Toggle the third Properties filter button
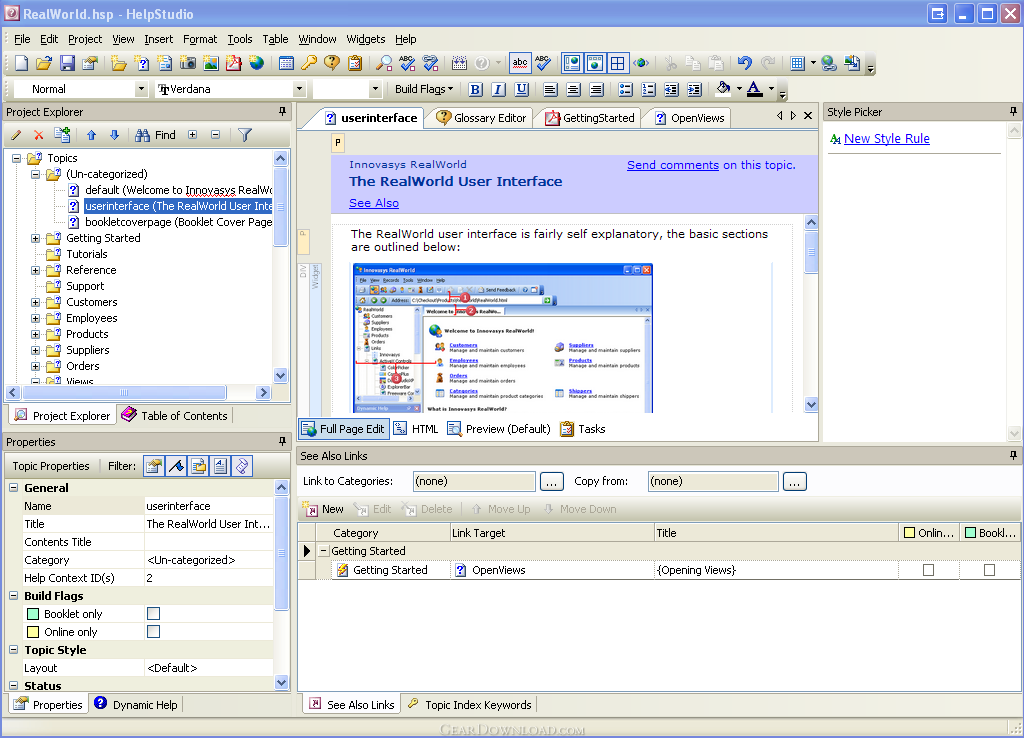Screen dimensions: 1024x738 point(199,466)
